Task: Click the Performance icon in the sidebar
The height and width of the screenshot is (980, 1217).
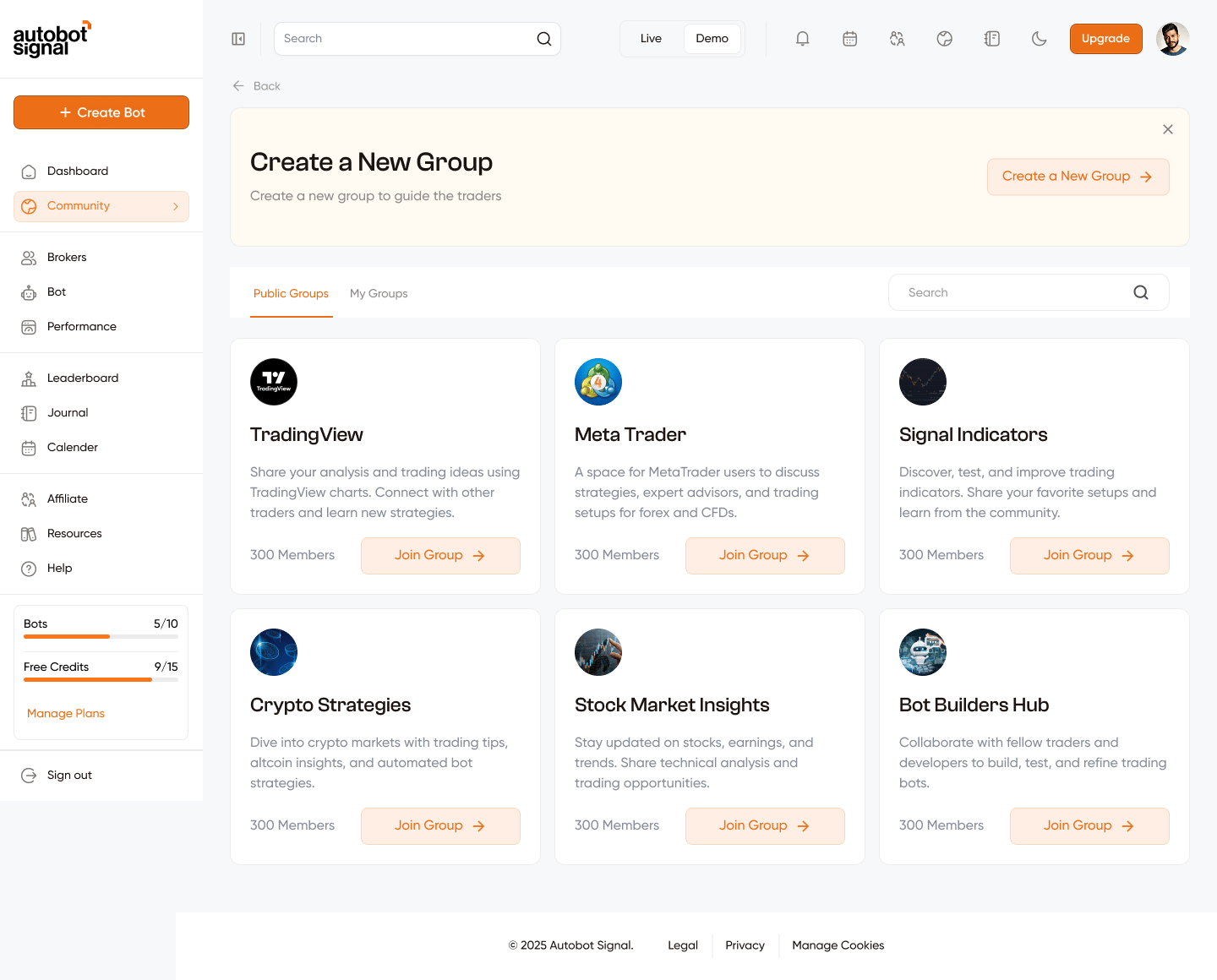Action: [29, 327]
